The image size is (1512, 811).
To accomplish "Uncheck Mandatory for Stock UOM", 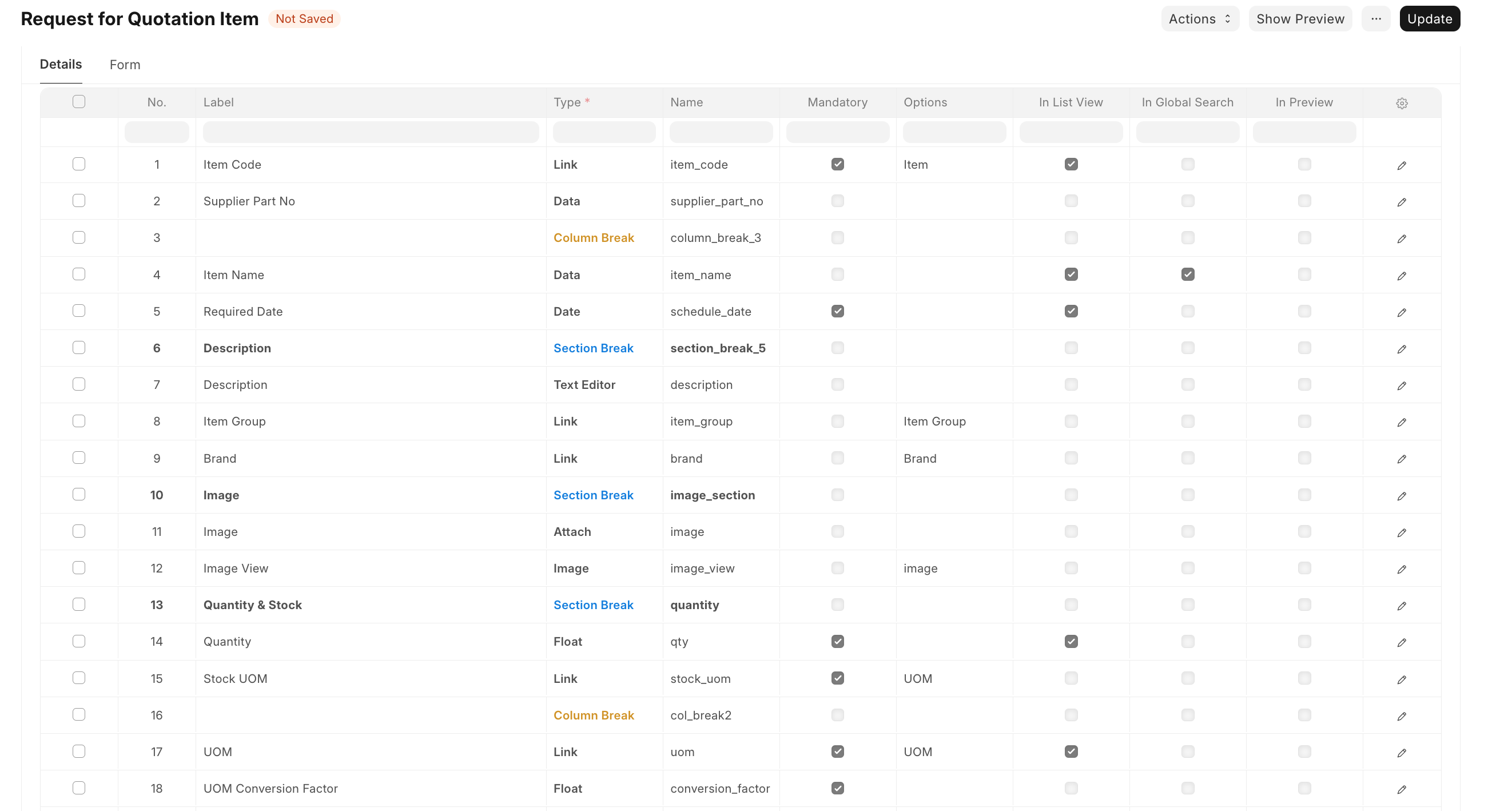I will pyautogui.click(x=837, y=678).
